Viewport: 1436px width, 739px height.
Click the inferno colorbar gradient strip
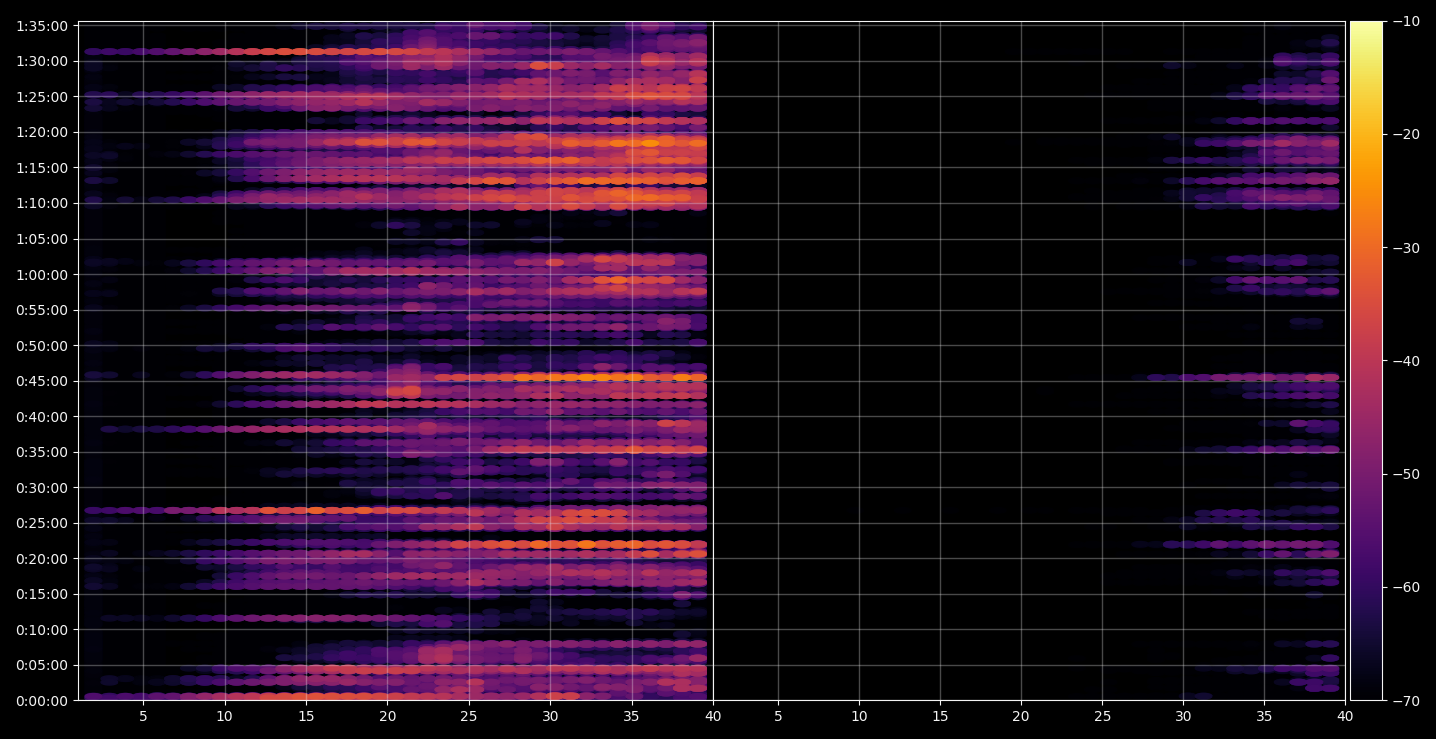pyautogui.click(x=1366, y=361)
